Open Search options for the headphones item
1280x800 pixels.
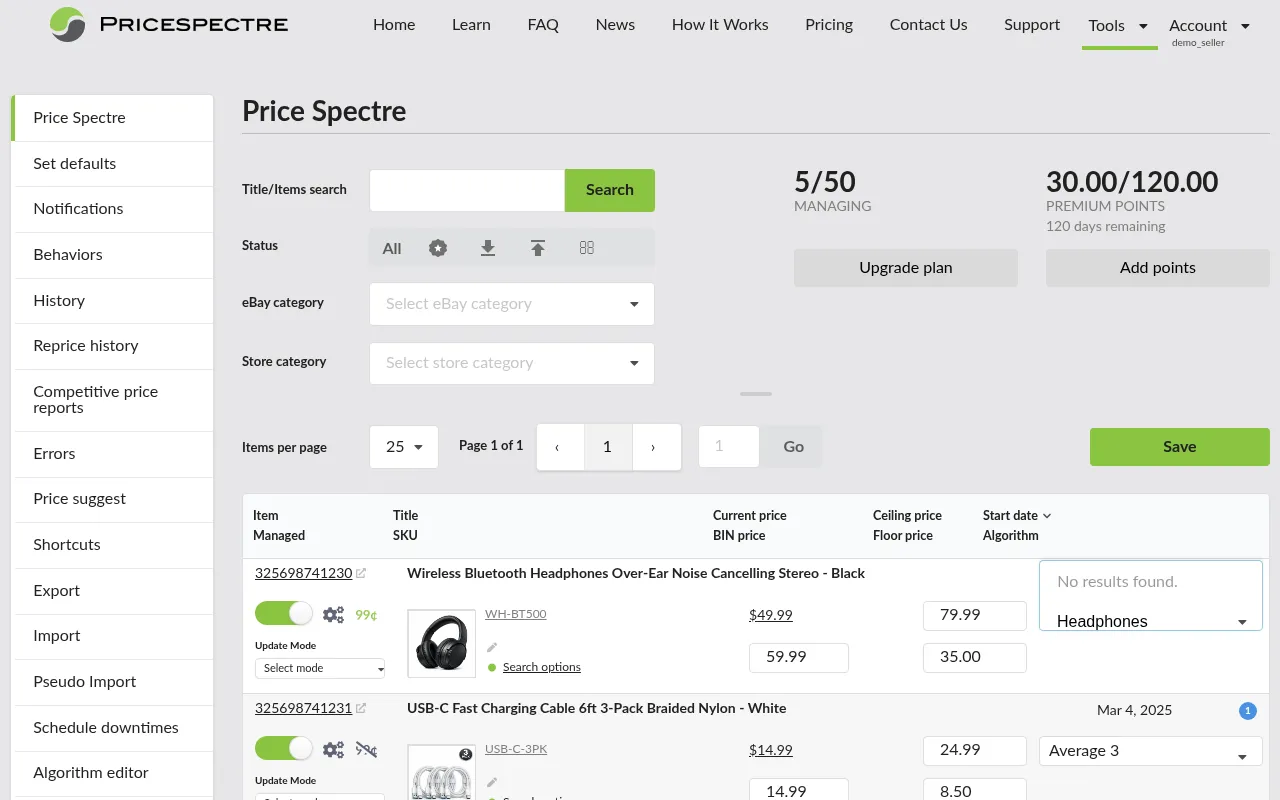(x=541, y=667)
